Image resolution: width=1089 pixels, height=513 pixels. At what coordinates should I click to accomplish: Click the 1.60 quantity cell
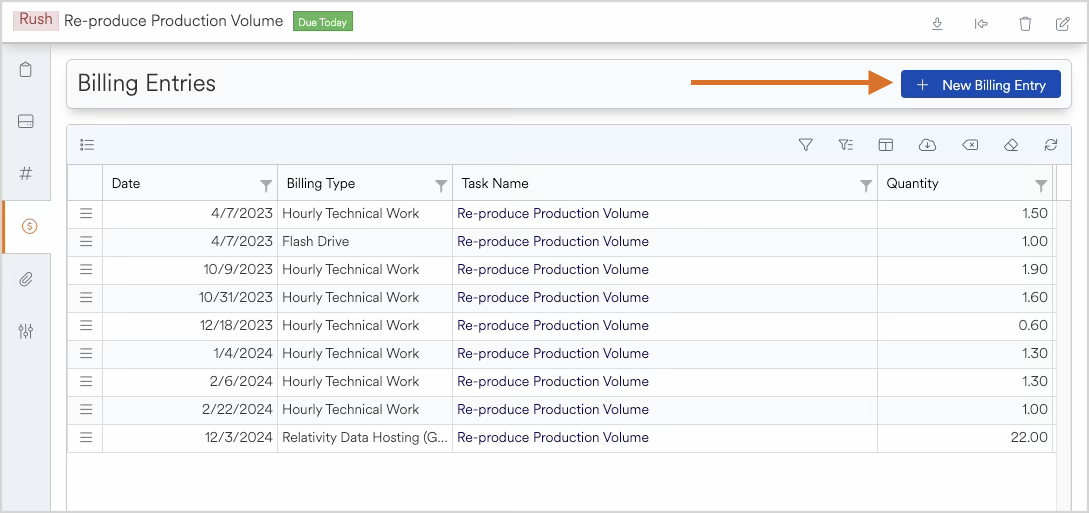click(966, 297)
